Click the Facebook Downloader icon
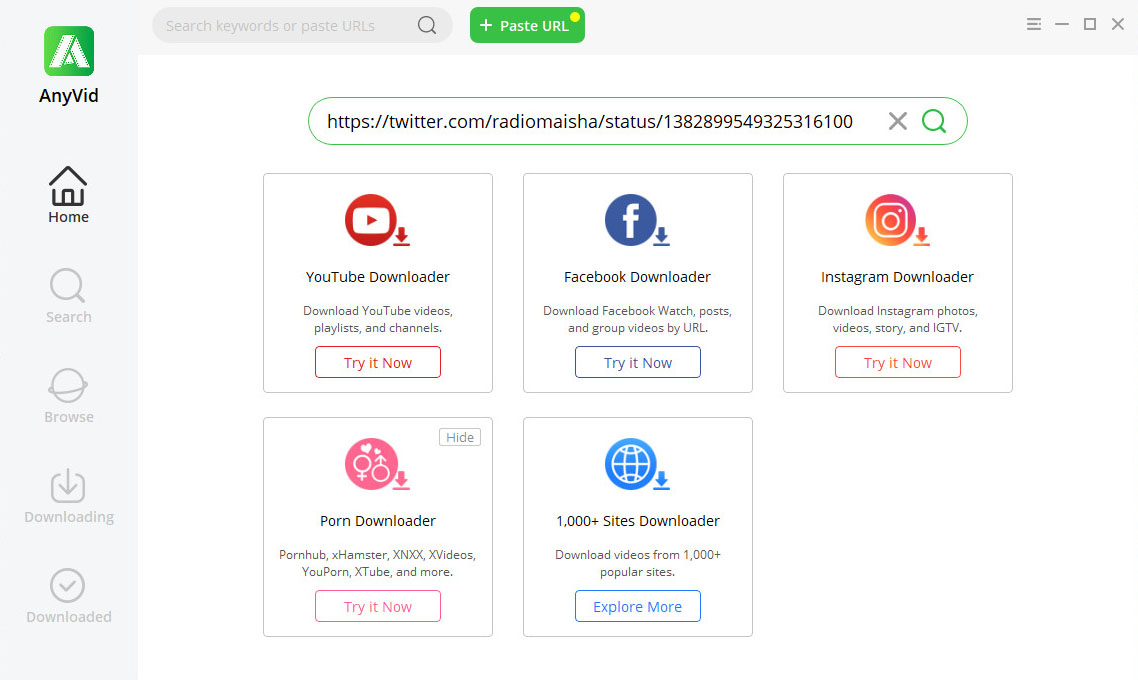This screenshot has width=1138, height=680. (636, 221)
